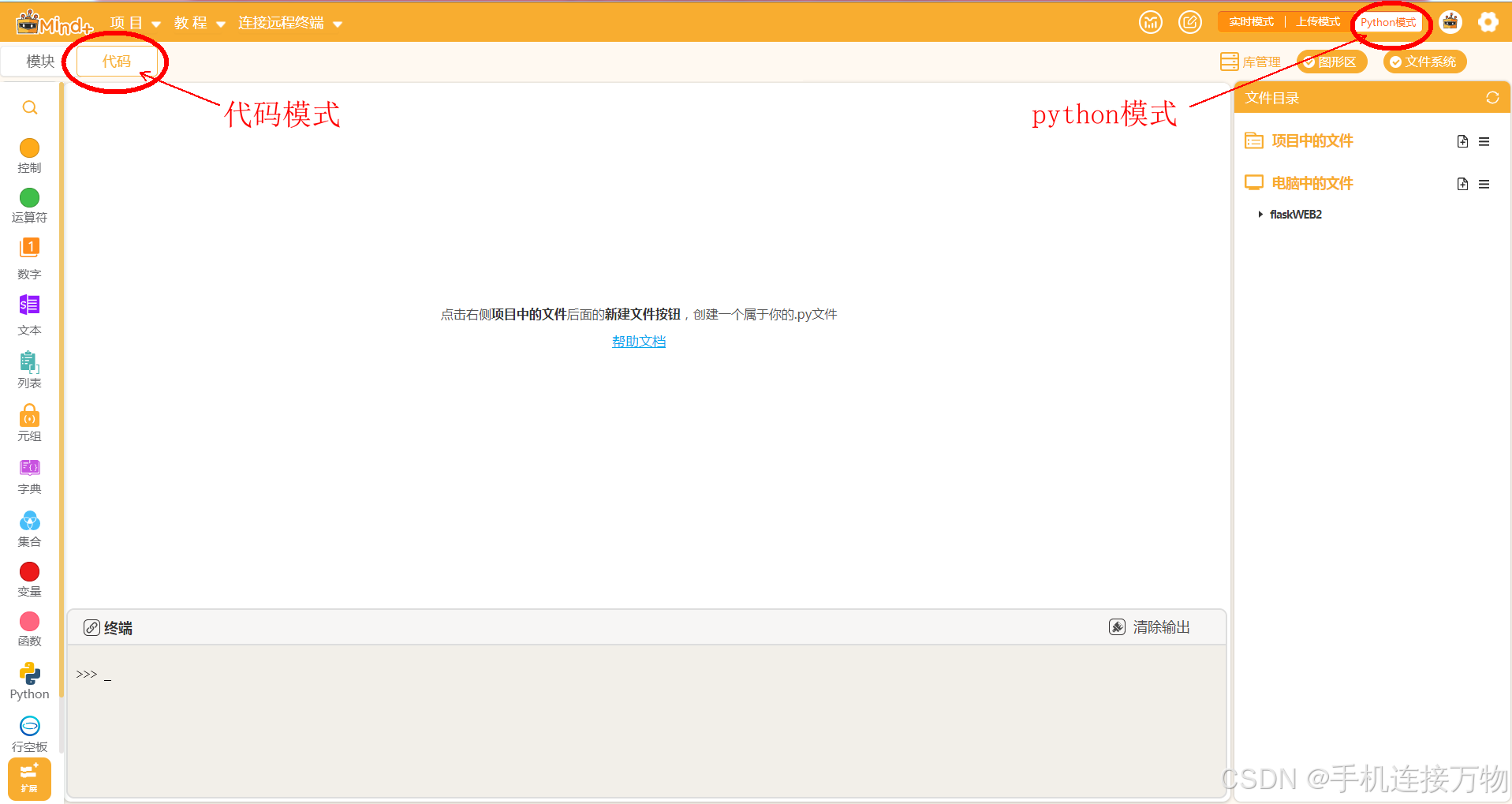Click the Mind+ logo
The height and width of the screenshot is (804, 1512).
(x=54, y=23)
